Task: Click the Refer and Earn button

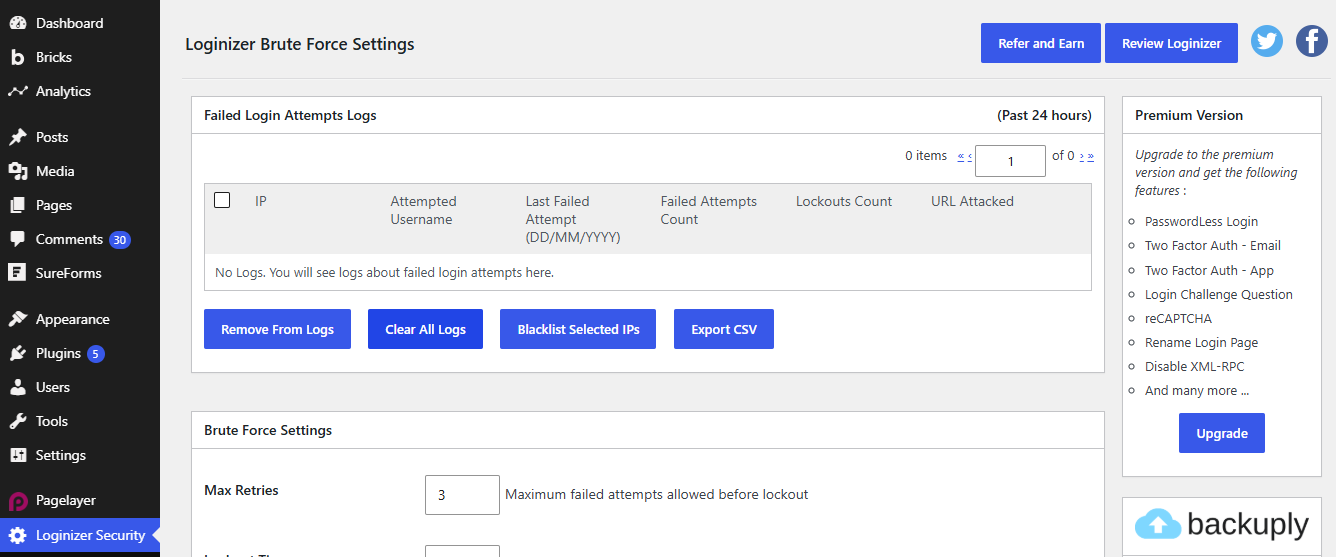Action: (x=1041, y=43)
